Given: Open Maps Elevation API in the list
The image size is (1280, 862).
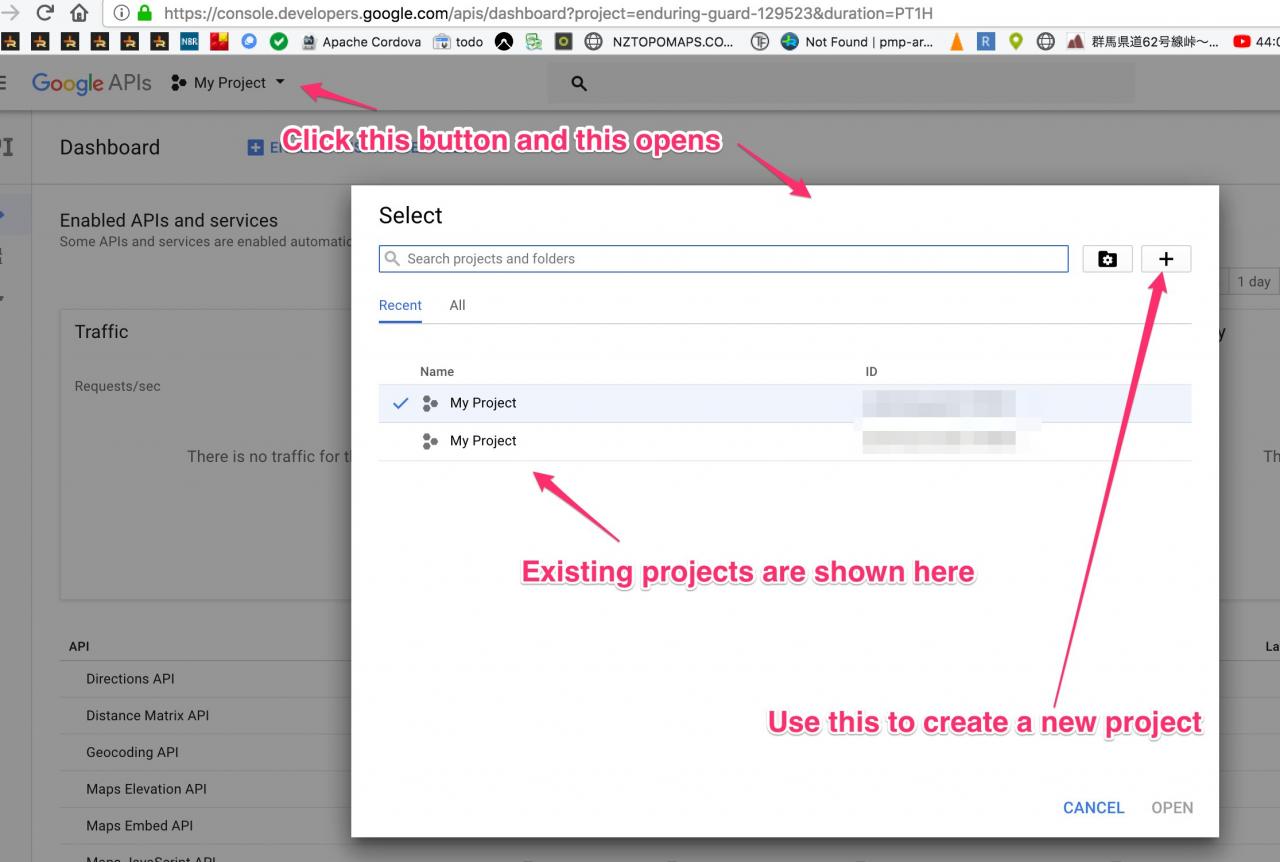Looking at the screenshot, I should pyautogui.click(x=146, y=789).
